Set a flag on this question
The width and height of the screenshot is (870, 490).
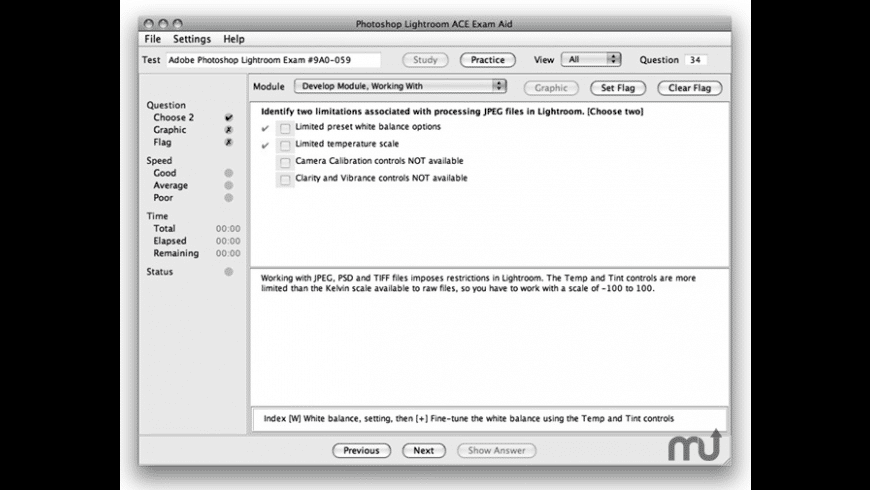pos(618,88)
